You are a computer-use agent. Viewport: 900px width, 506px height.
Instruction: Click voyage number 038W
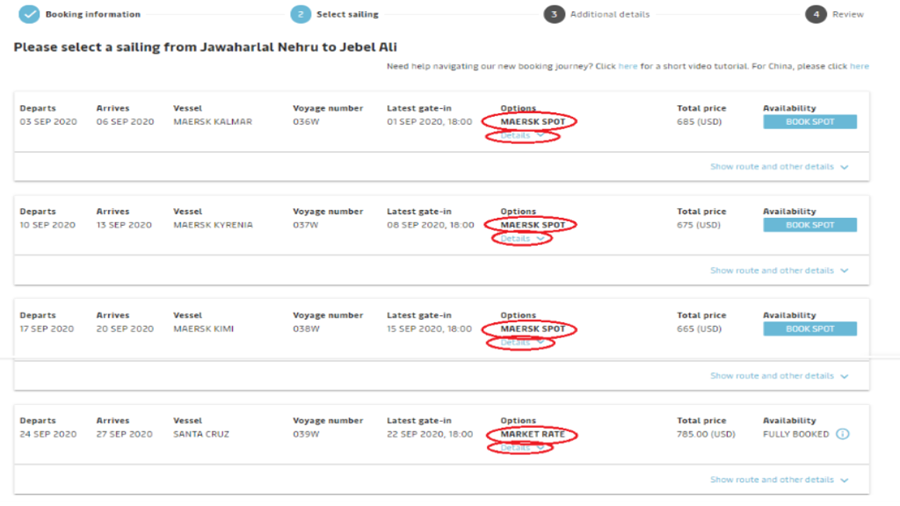(306, 329)
